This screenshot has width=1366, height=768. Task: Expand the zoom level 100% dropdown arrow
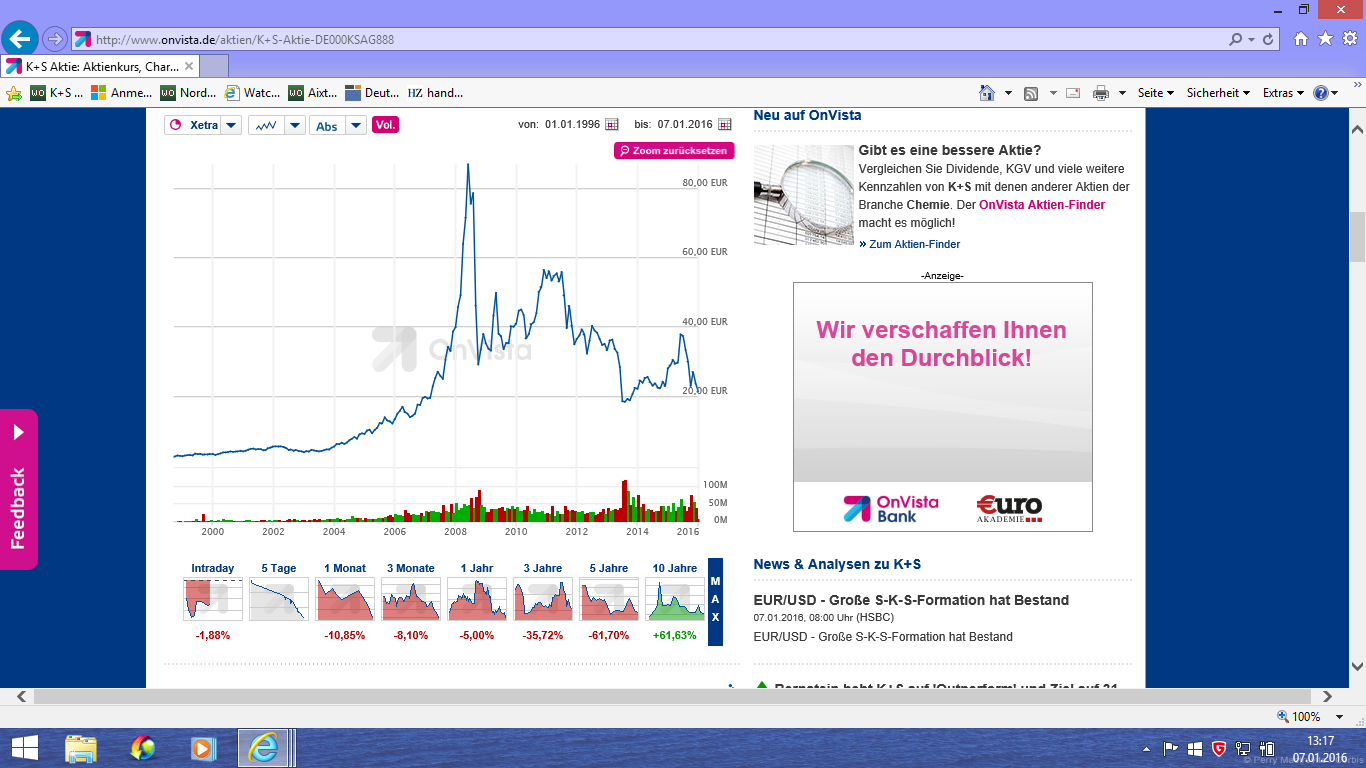pos(1340,717)
